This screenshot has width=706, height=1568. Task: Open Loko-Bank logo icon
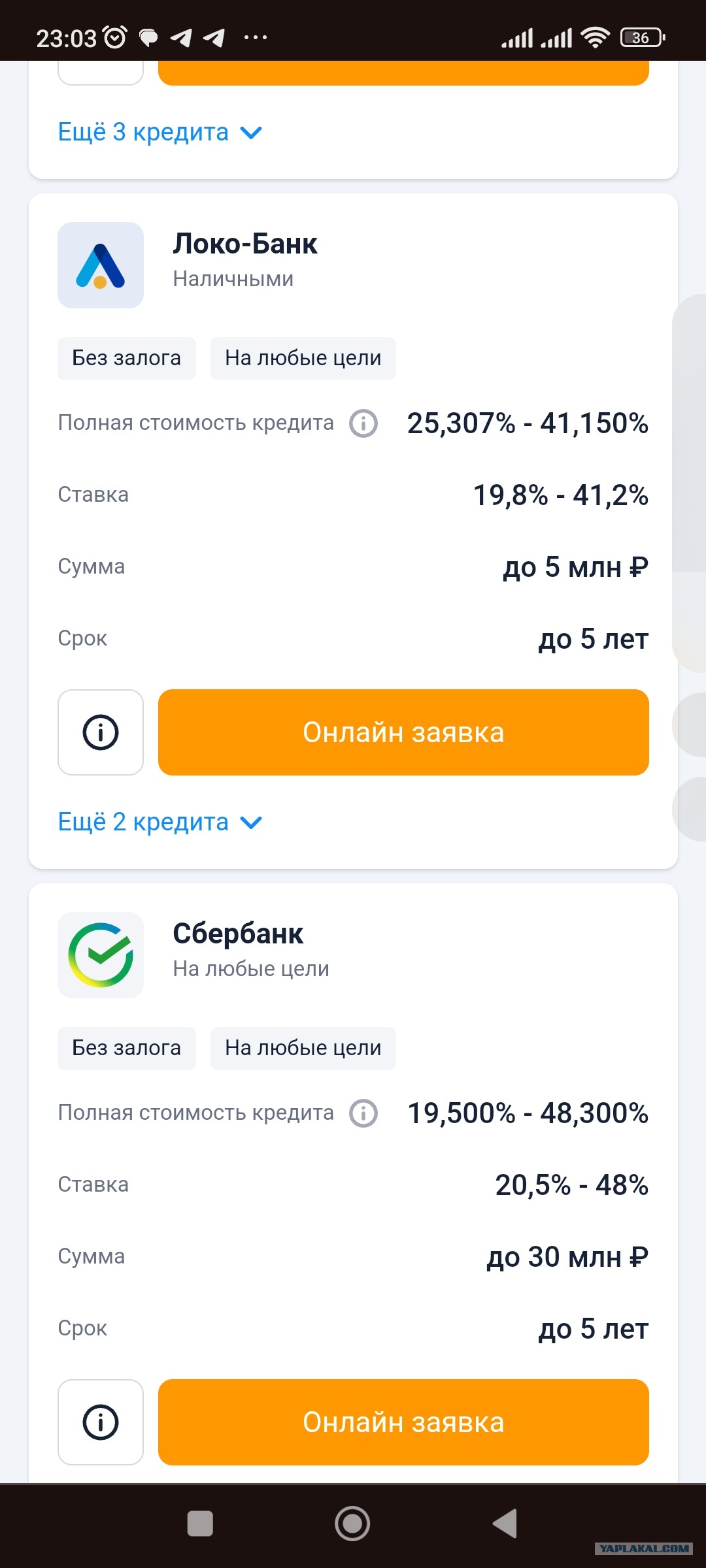(x=101, y=265)
